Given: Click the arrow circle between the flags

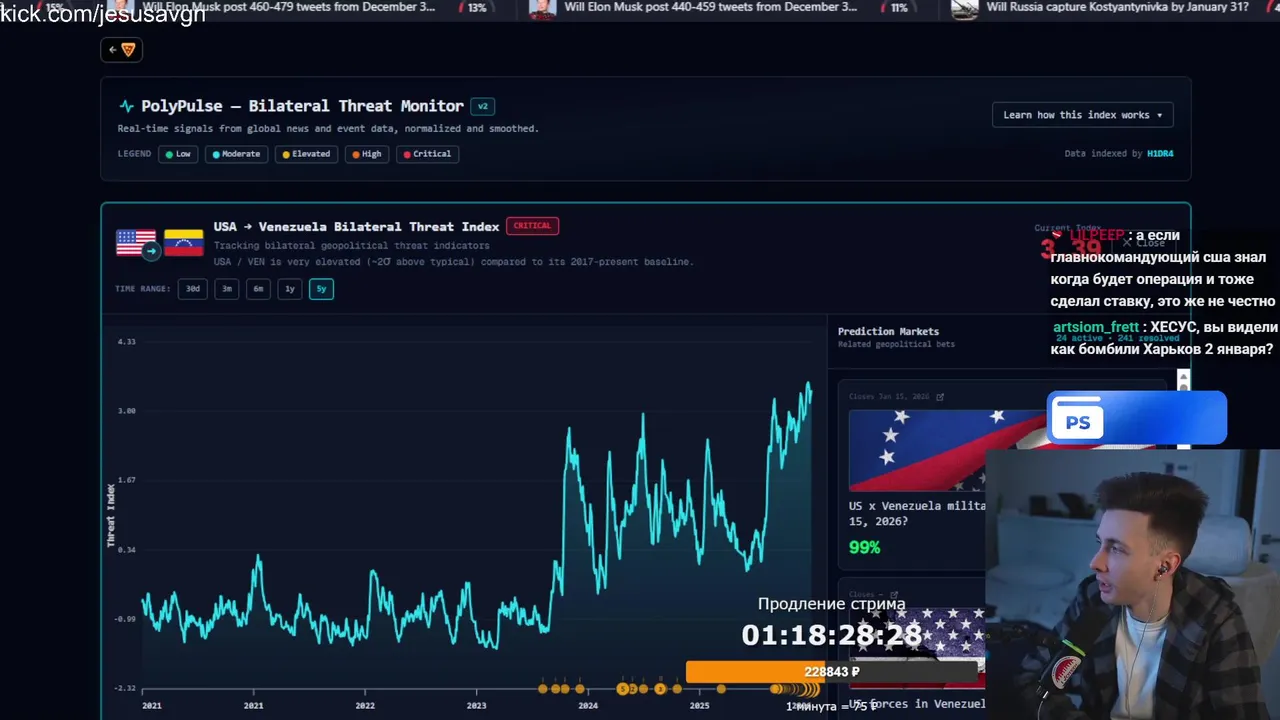Looking at the screenshot, I should [x=151, y=251].
